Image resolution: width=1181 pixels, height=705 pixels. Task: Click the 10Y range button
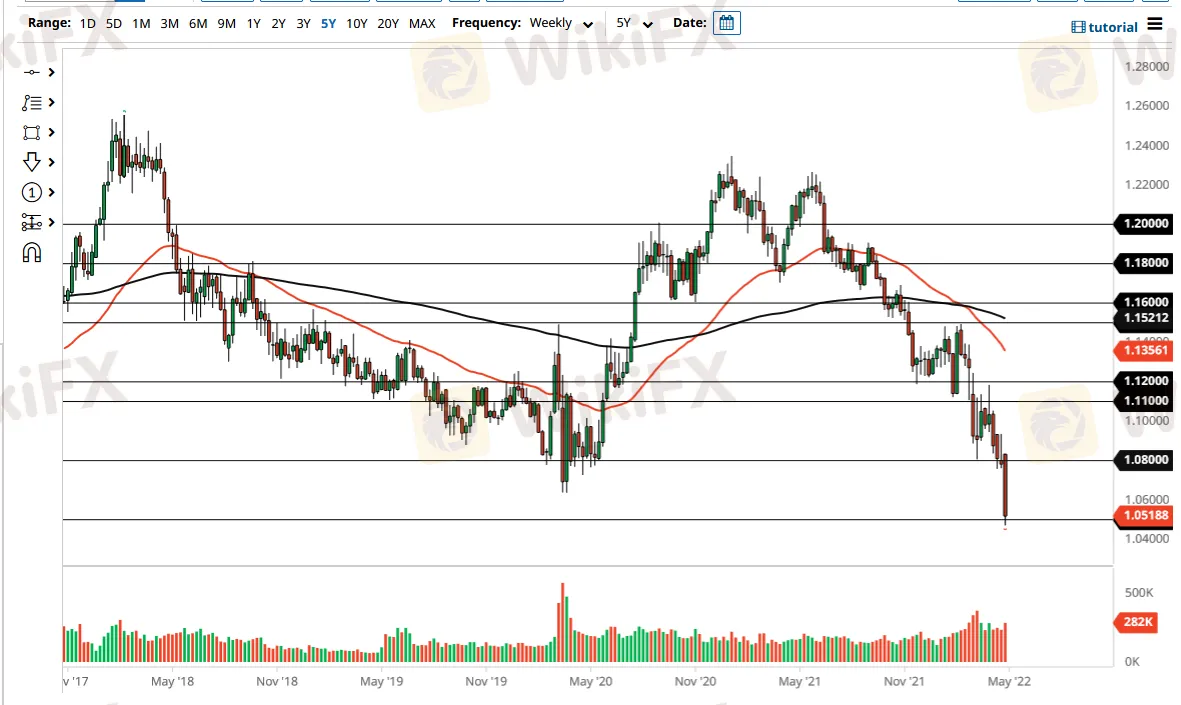(356, 23)
